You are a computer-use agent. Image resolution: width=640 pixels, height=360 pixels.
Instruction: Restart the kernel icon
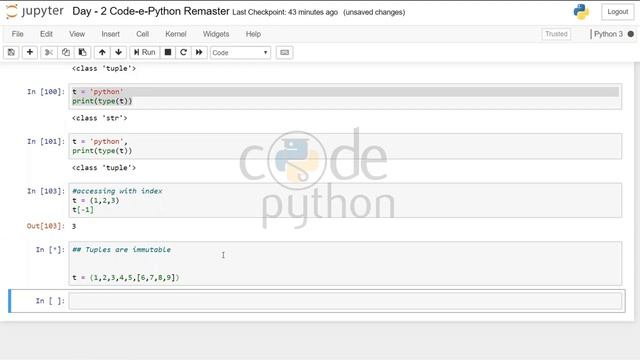click(183, 52)
